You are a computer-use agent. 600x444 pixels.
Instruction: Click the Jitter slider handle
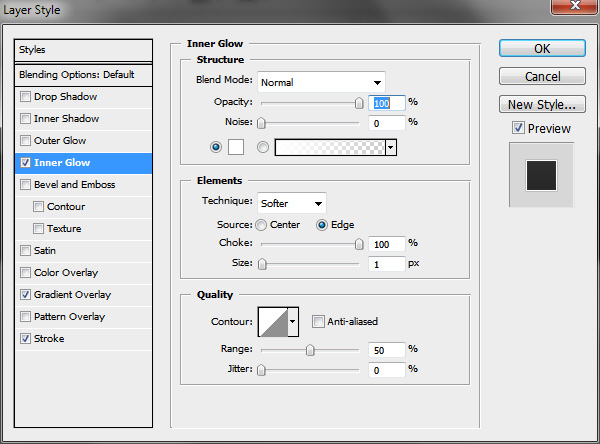pyautogui.click(x=261, y=370)
